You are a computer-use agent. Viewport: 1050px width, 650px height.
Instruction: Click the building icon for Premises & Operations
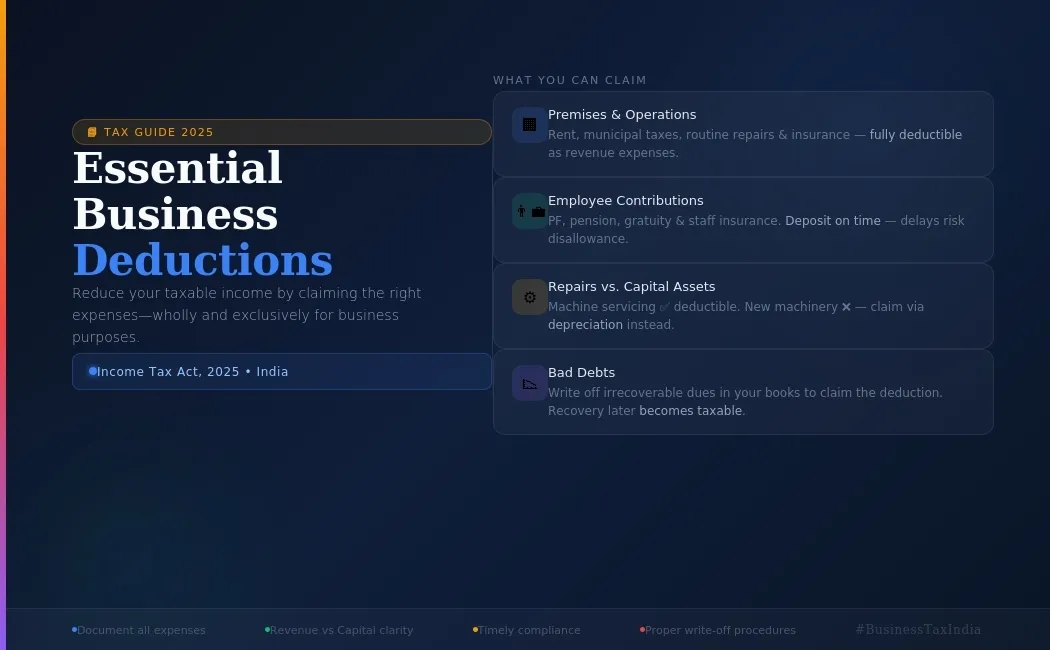(529, 125)
